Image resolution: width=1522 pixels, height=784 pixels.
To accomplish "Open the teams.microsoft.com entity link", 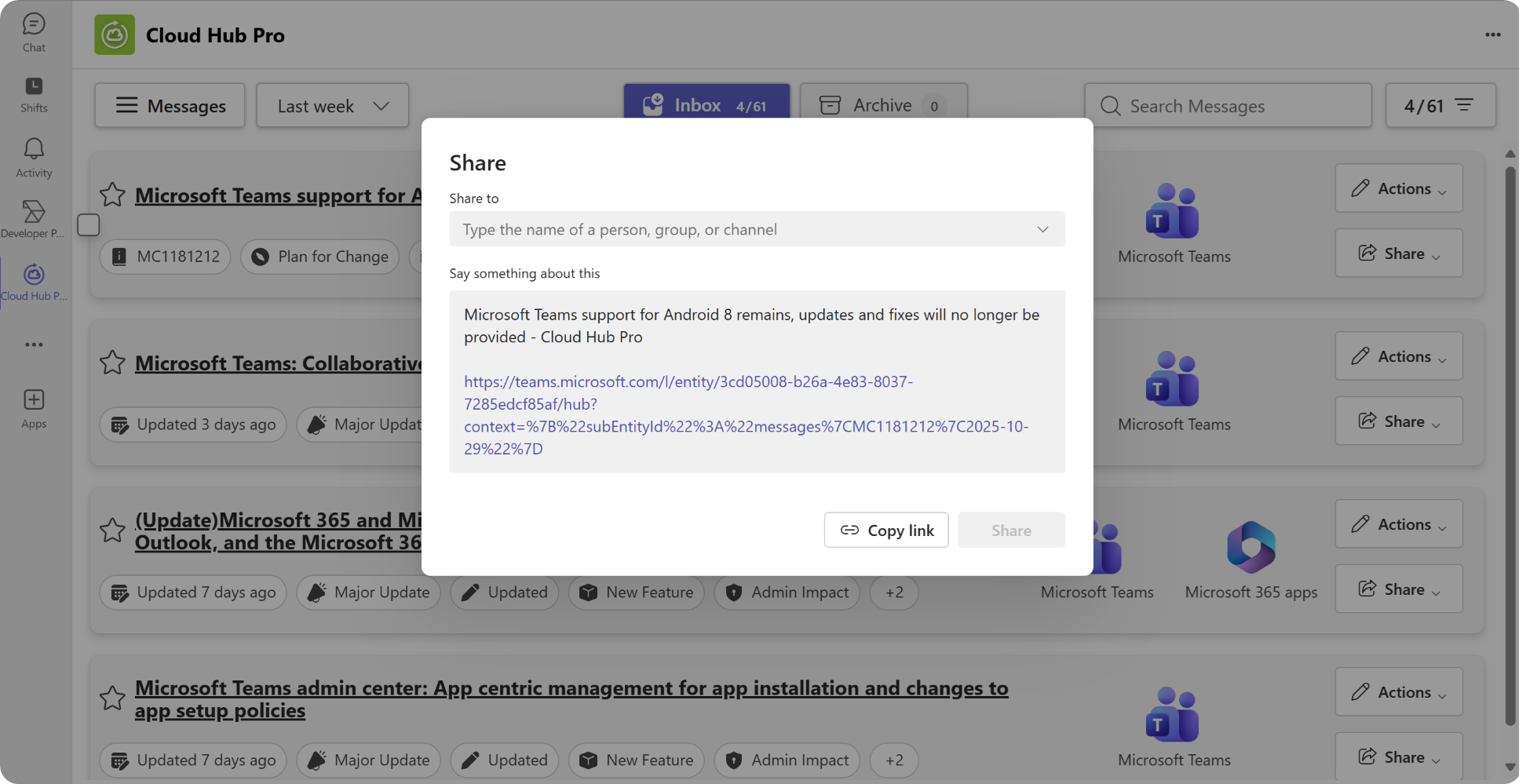I will pos(688,381).
